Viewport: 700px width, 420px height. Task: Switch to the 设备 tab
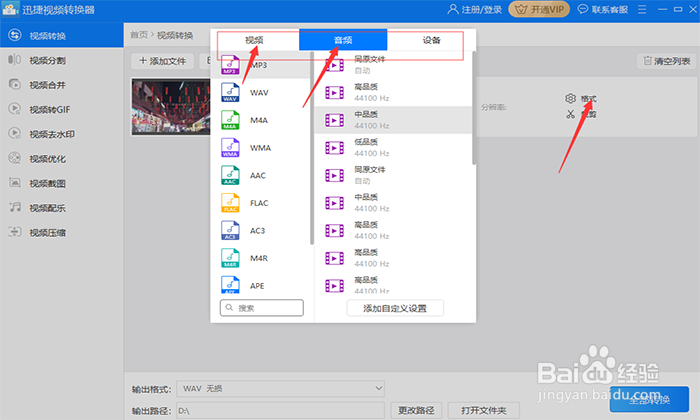[x=431, y=40]
